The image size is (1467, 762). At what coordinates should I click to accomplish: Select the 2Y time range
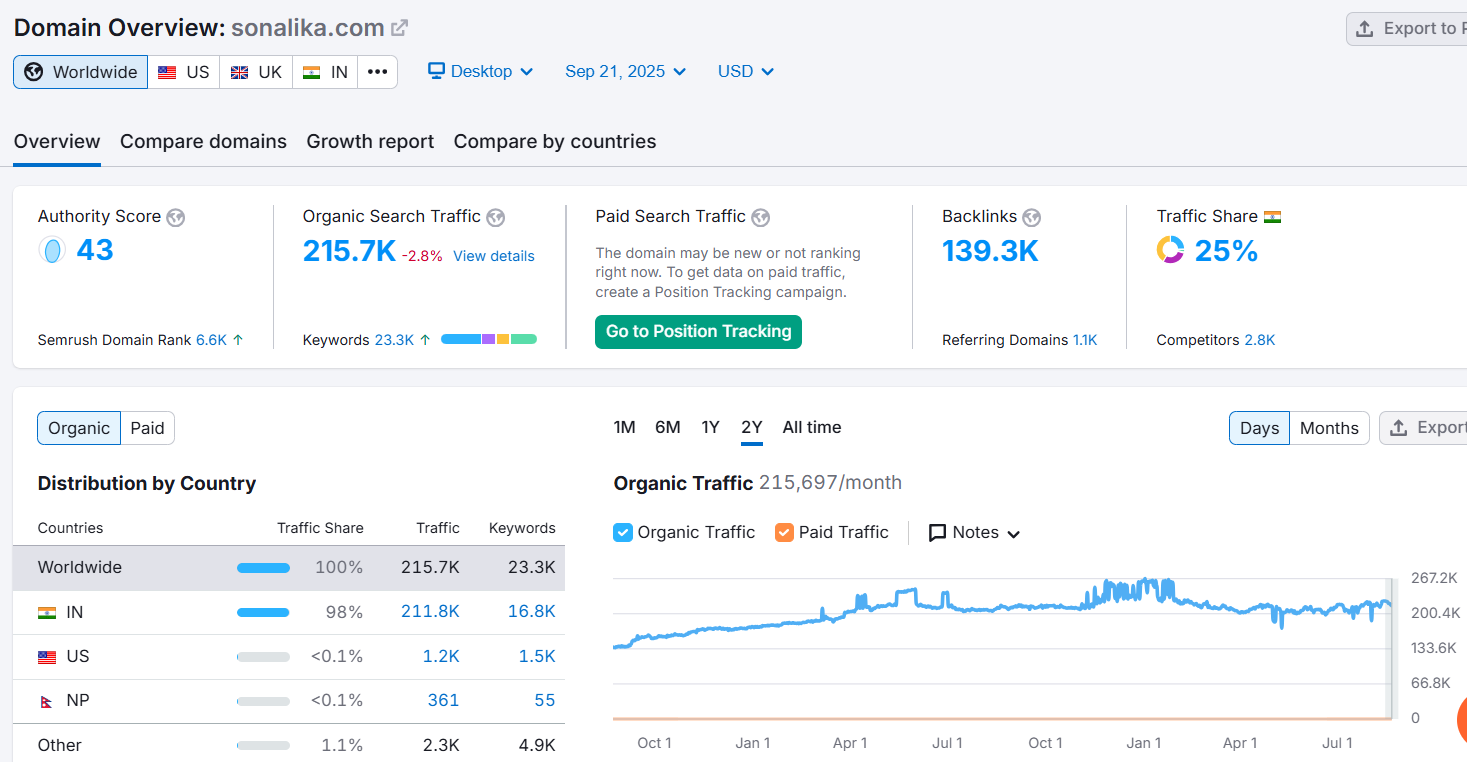(x=752, y=427)
